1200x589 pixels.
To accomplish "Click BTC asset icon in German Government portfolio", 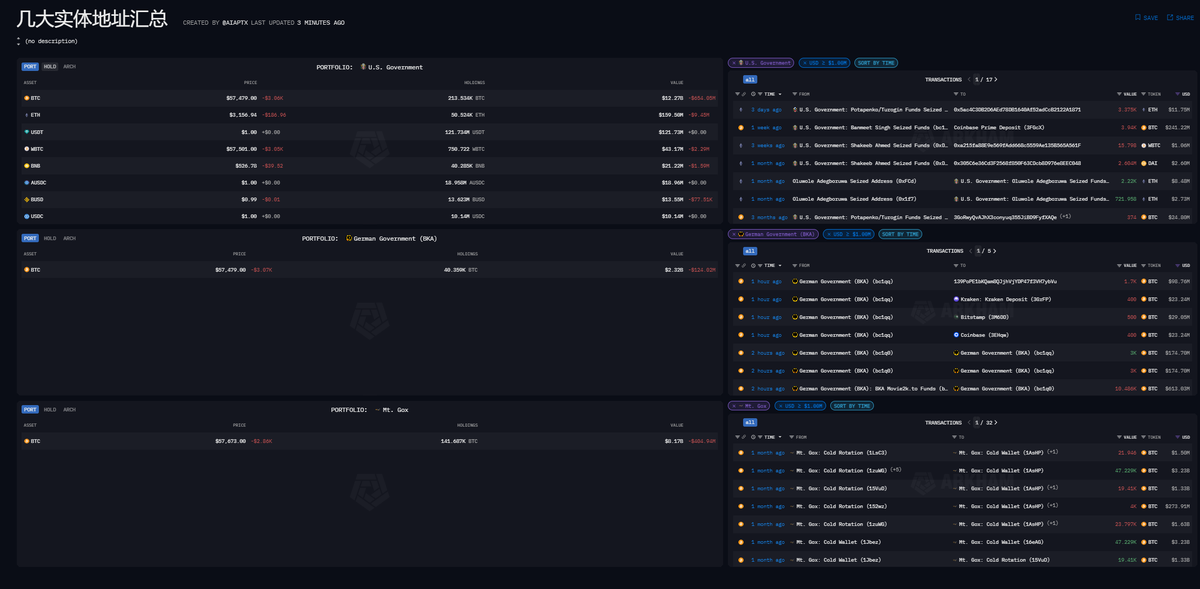I will pos(27,270).
